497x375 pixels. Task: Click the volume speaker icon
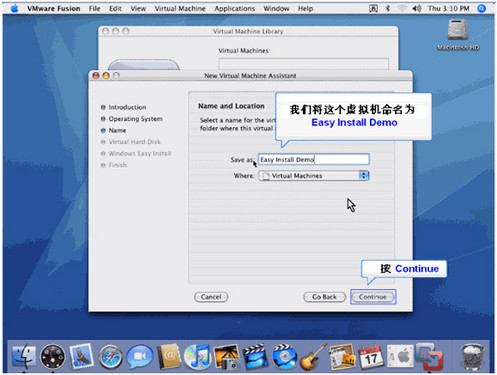[417, 8]
